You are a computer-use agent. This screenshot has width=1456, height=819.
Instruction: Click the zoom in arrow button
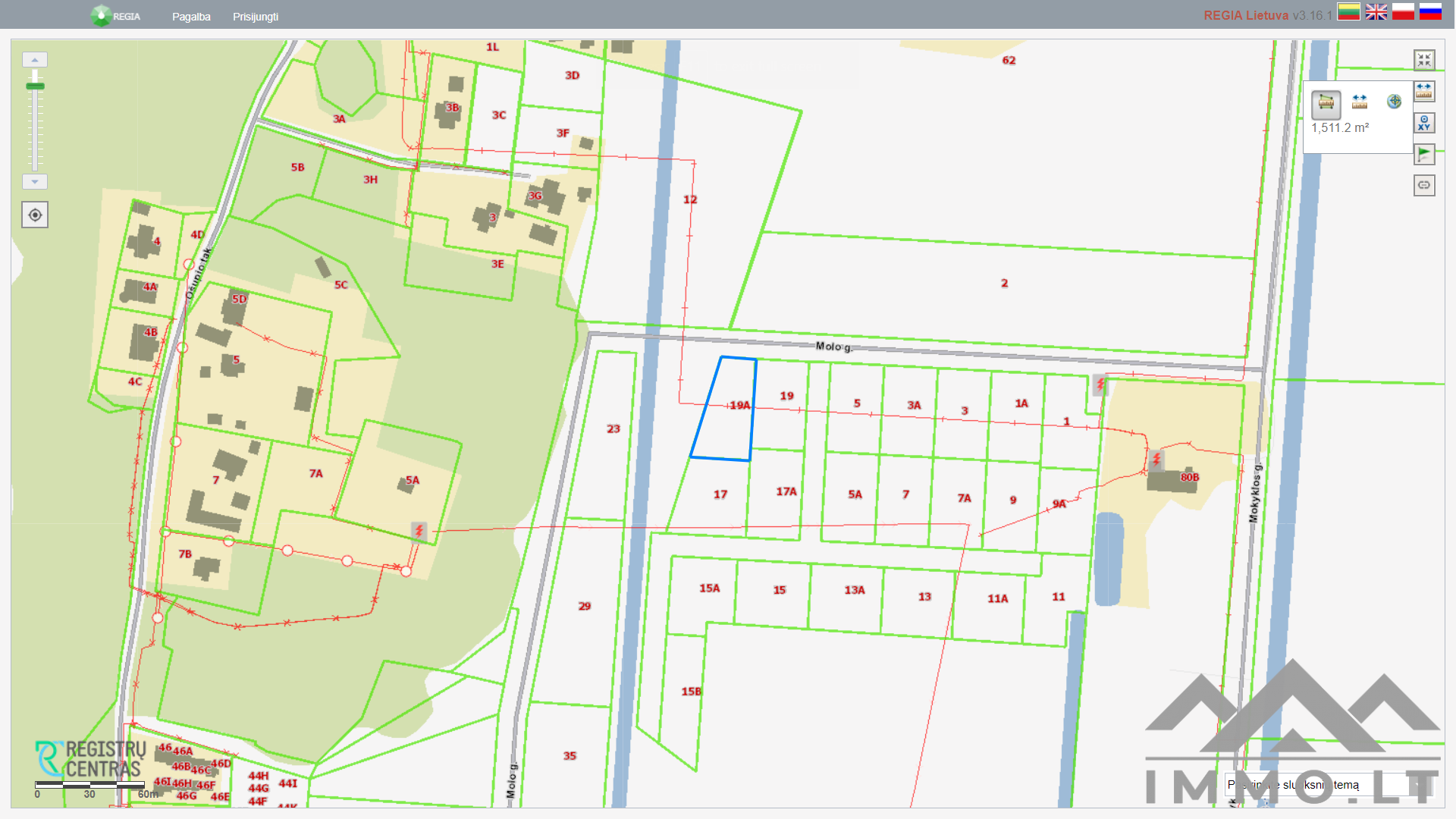[35, 60]
